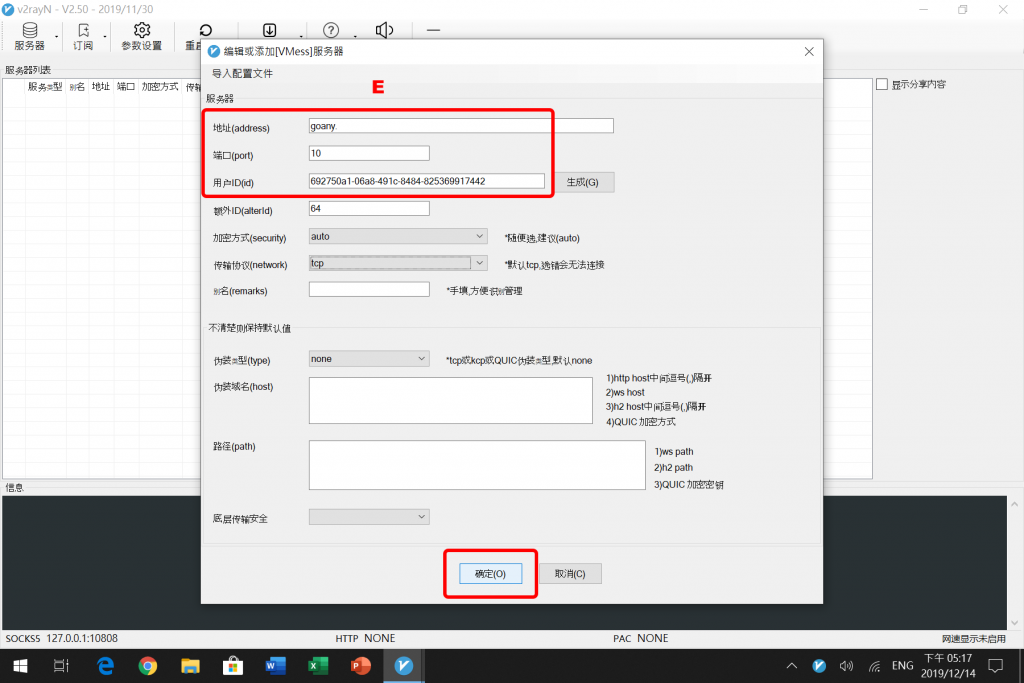The height and width of the screenshot is (683, 1024).
Task: Open the help question mark icon
Action: click(331, 30)
